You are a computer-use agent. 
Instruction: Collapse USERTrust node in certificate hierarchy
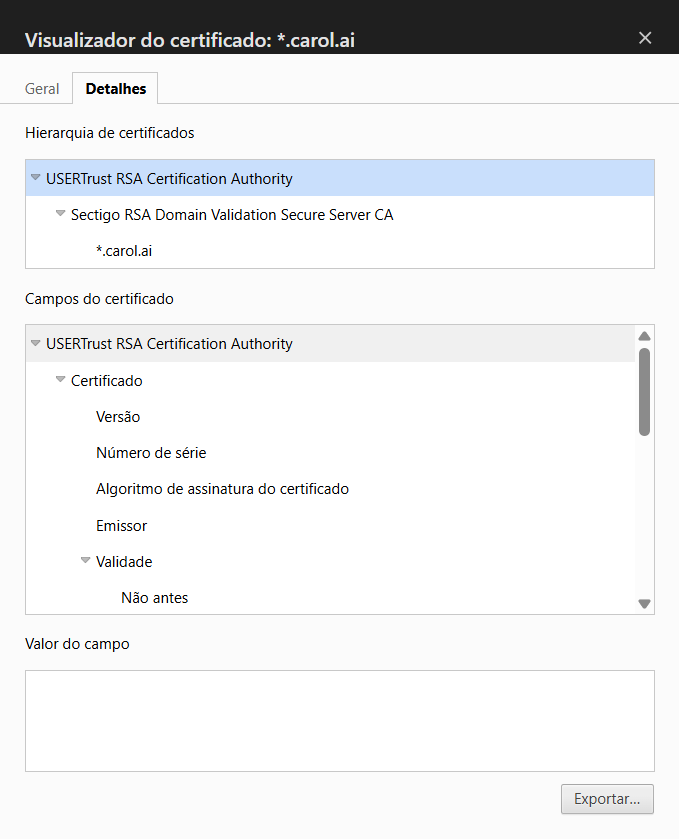pyautogui.click(x=36, y=178)
